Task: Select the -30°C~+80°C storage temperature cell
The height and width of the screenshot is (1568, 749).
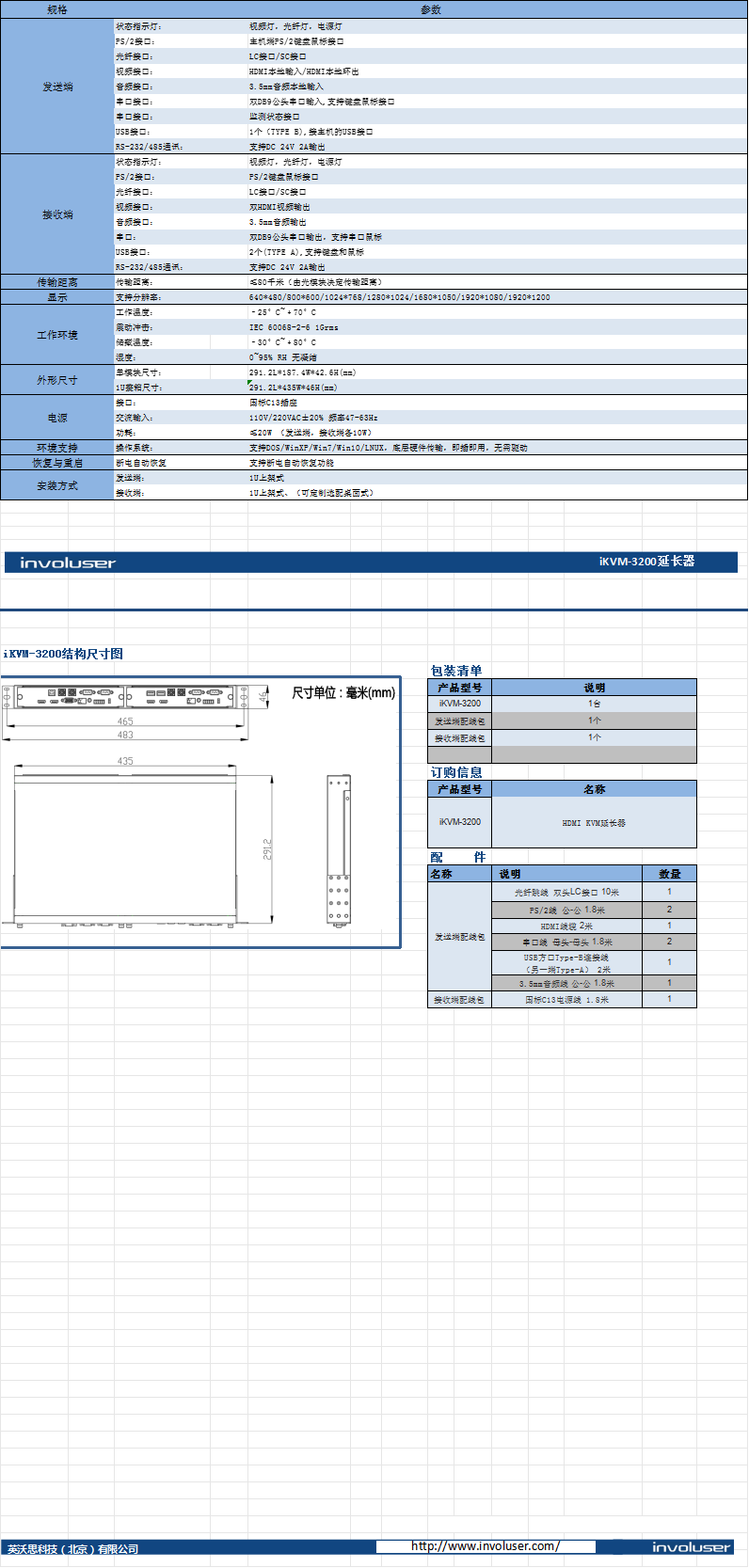Action: pyautogui.click(x=498, y=342)
